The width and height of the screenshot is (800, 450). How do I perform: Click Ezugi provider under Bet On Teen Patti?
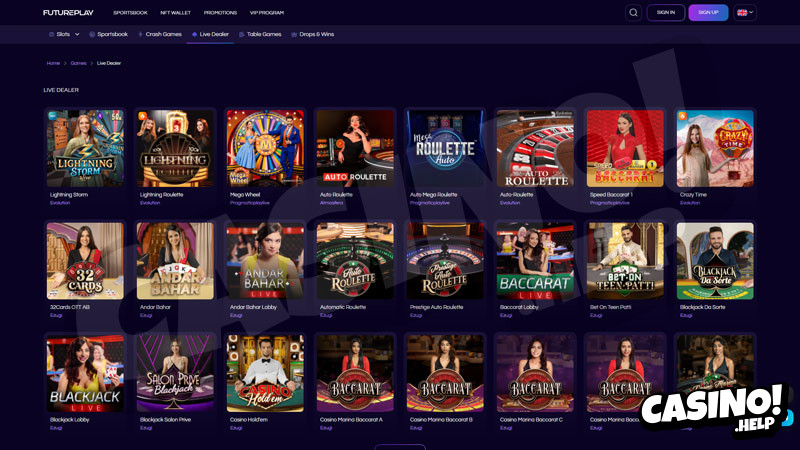coord(595,315)
